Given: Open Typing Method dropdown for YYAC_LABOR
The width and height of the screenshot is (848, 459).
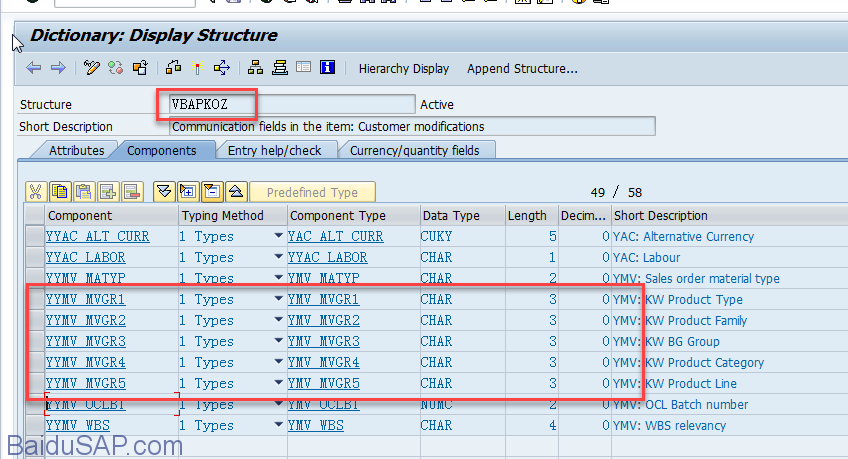Looking at the screenshot, I should pyautogui.click(x=278, y=257).
